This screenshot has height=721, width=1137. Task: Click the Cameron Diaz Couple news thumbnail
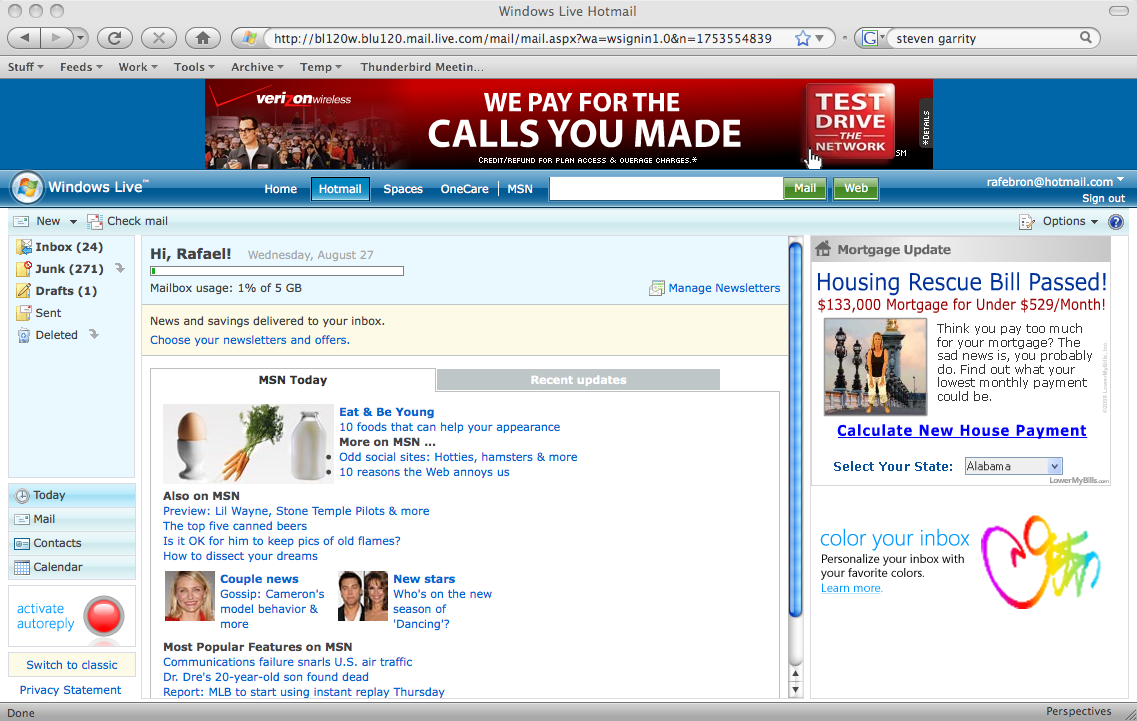190,596
